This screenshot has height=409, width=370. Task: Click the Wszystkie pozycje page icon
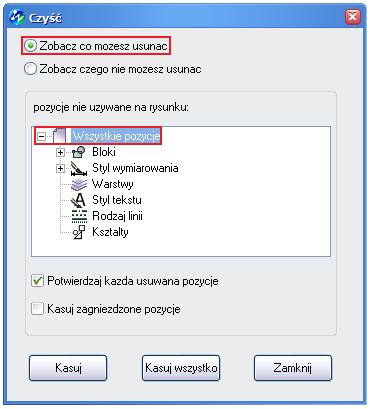60,136
